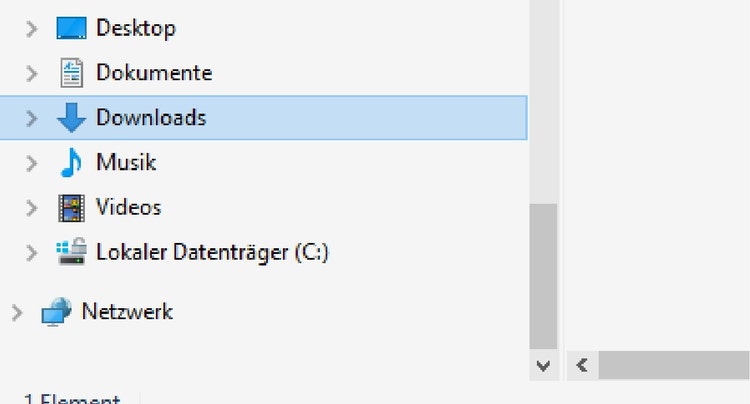The height and width of the screenshot is (404, 750).
Task: Expand the Netzwerk node chevron
Action: tap(16, 312)
